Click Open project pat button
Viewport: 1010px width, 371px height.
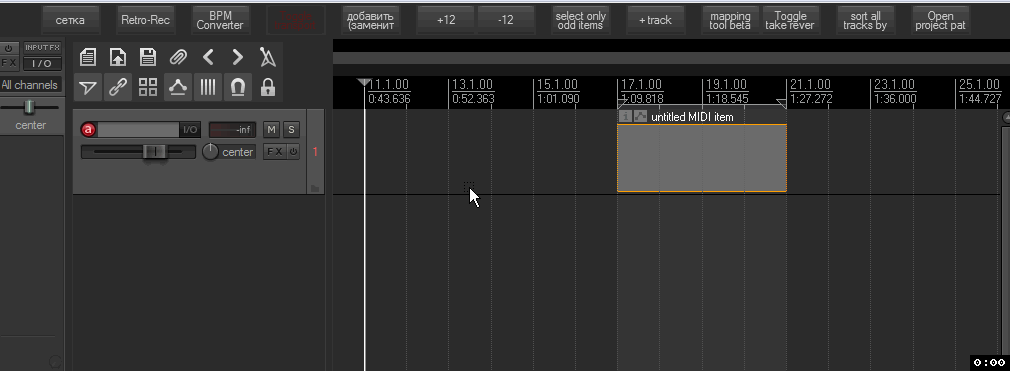tap(940, 20)
